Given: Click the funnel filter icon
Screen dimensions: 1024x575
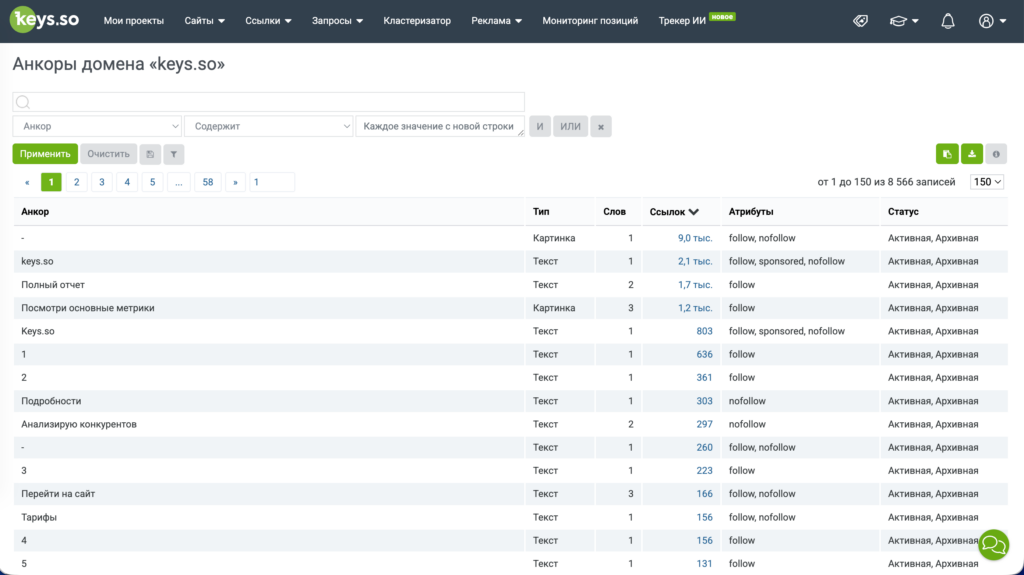Looking at the screenshot, I should point(174,154).
